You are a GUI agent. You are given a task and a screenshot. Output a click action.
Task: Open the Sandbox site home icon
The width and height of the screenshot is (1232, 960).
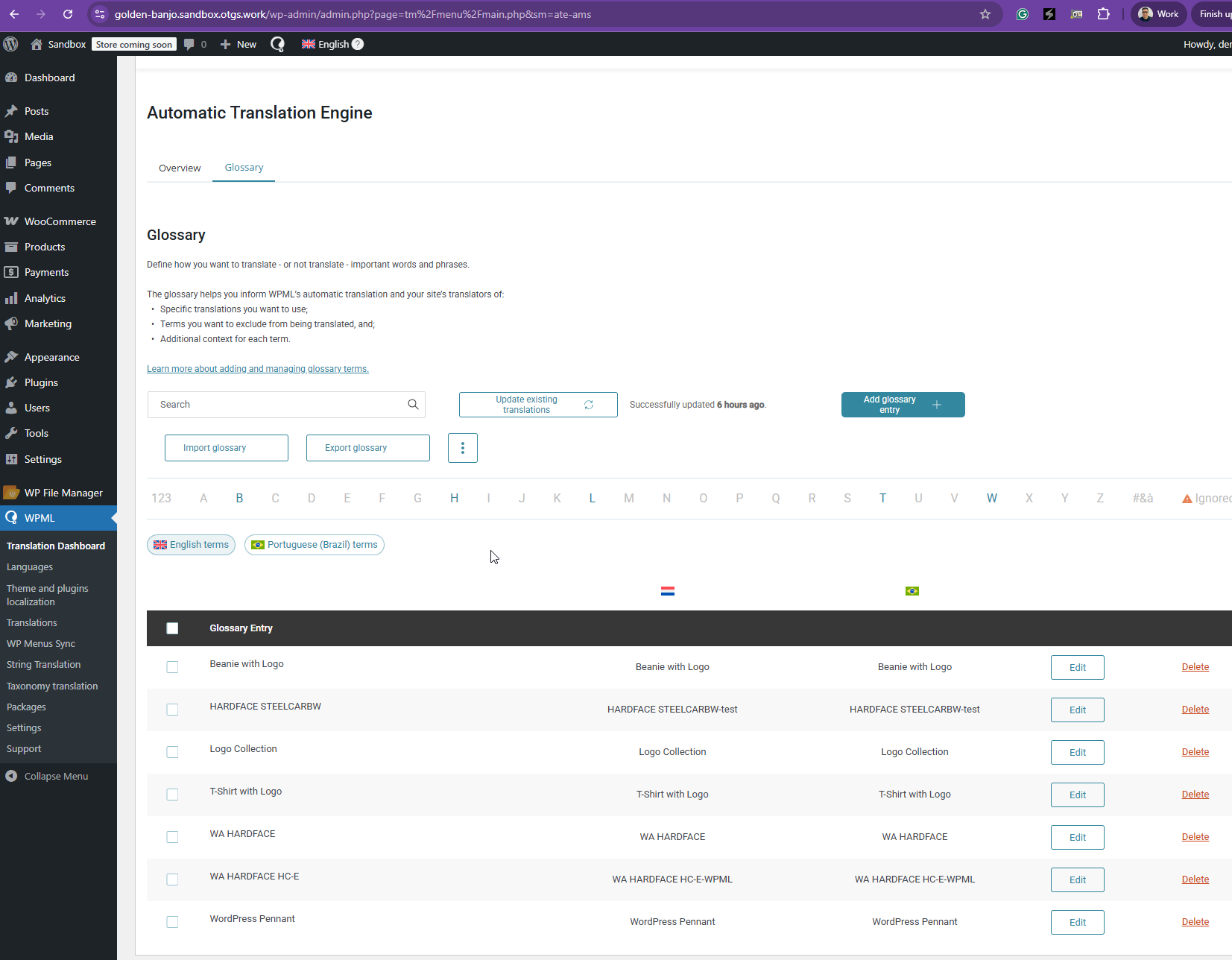coord(36,44)
